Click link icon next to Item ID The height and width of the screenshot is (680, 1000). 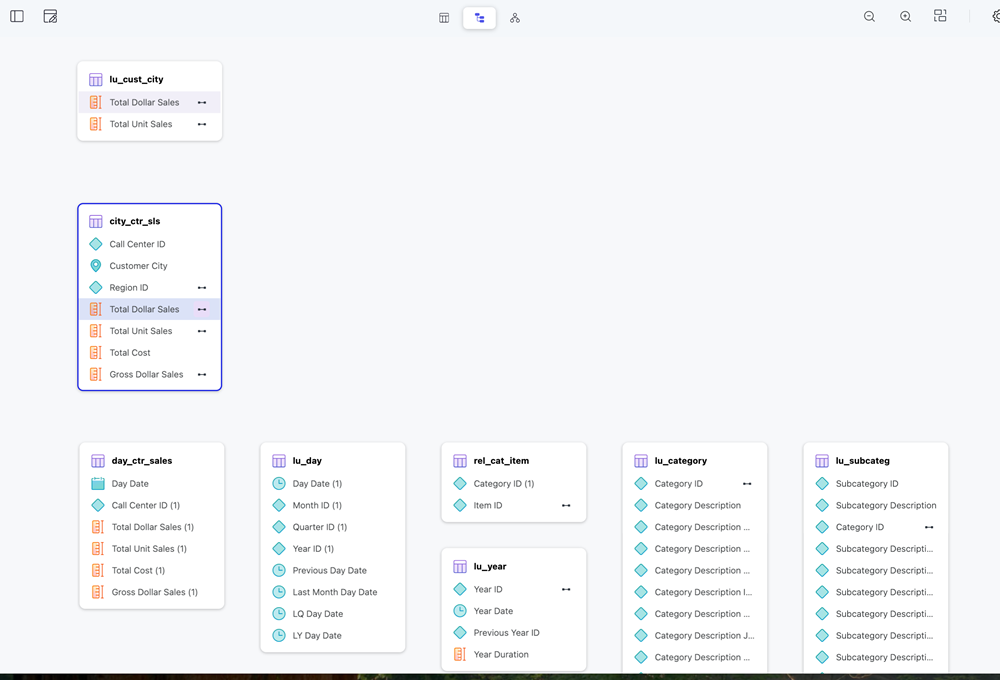[566, 506]
